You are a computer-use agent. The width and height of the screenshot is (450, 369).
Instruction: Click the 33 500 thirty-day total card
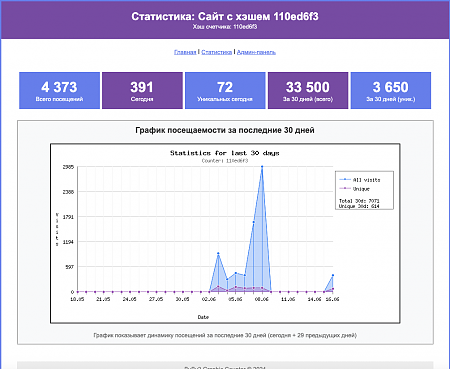point(308,90)
